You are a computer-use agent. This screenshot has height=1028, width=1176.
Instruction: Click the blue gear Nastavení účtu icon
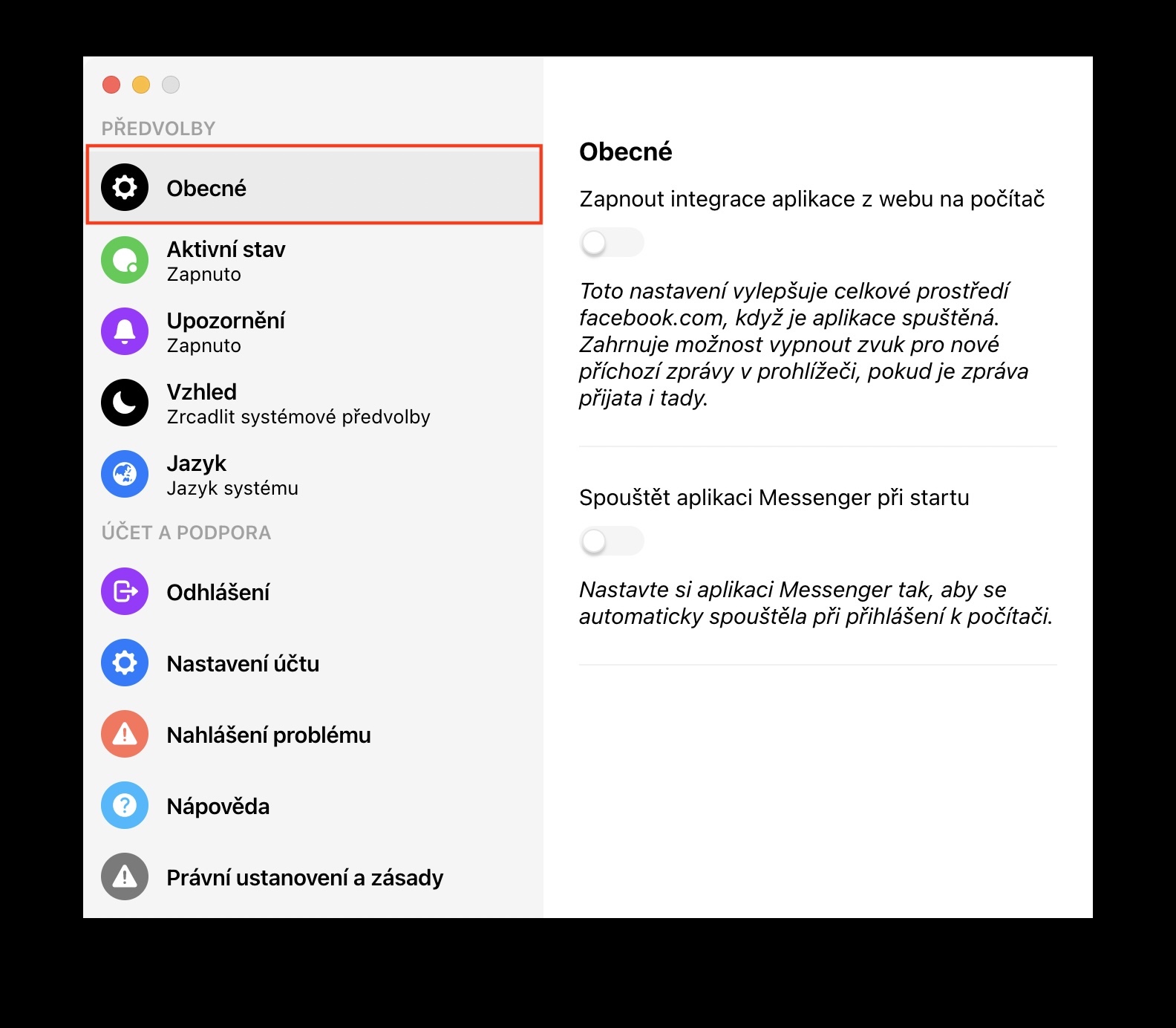[x=125, y=663]
